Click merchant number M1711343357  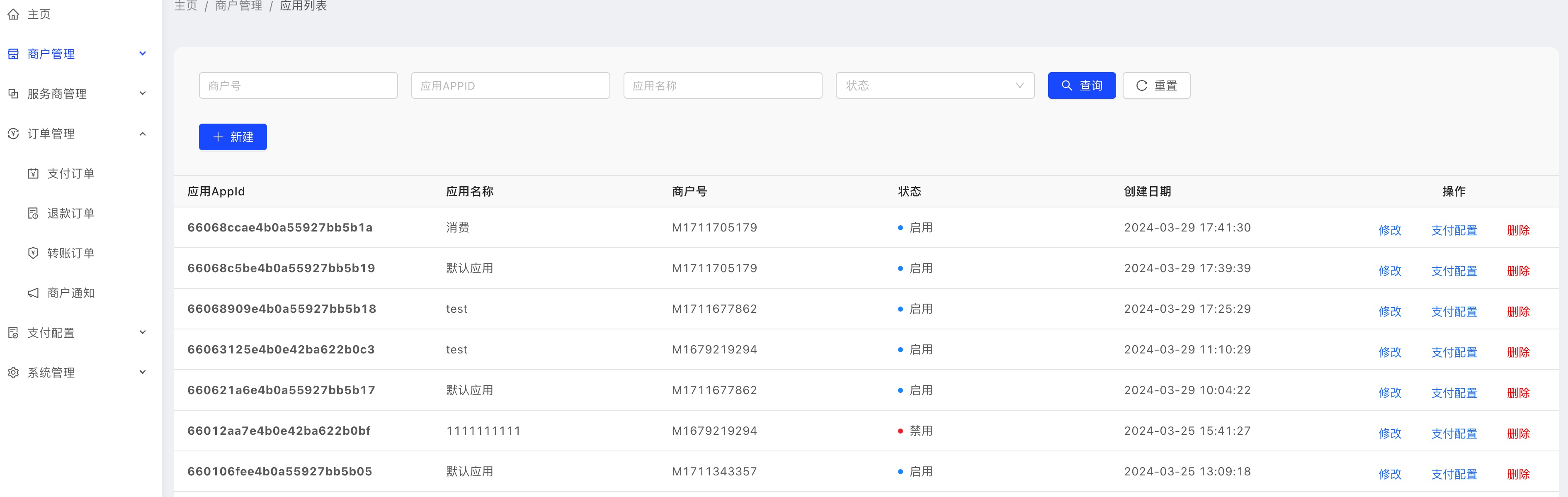tap(714, 471)
